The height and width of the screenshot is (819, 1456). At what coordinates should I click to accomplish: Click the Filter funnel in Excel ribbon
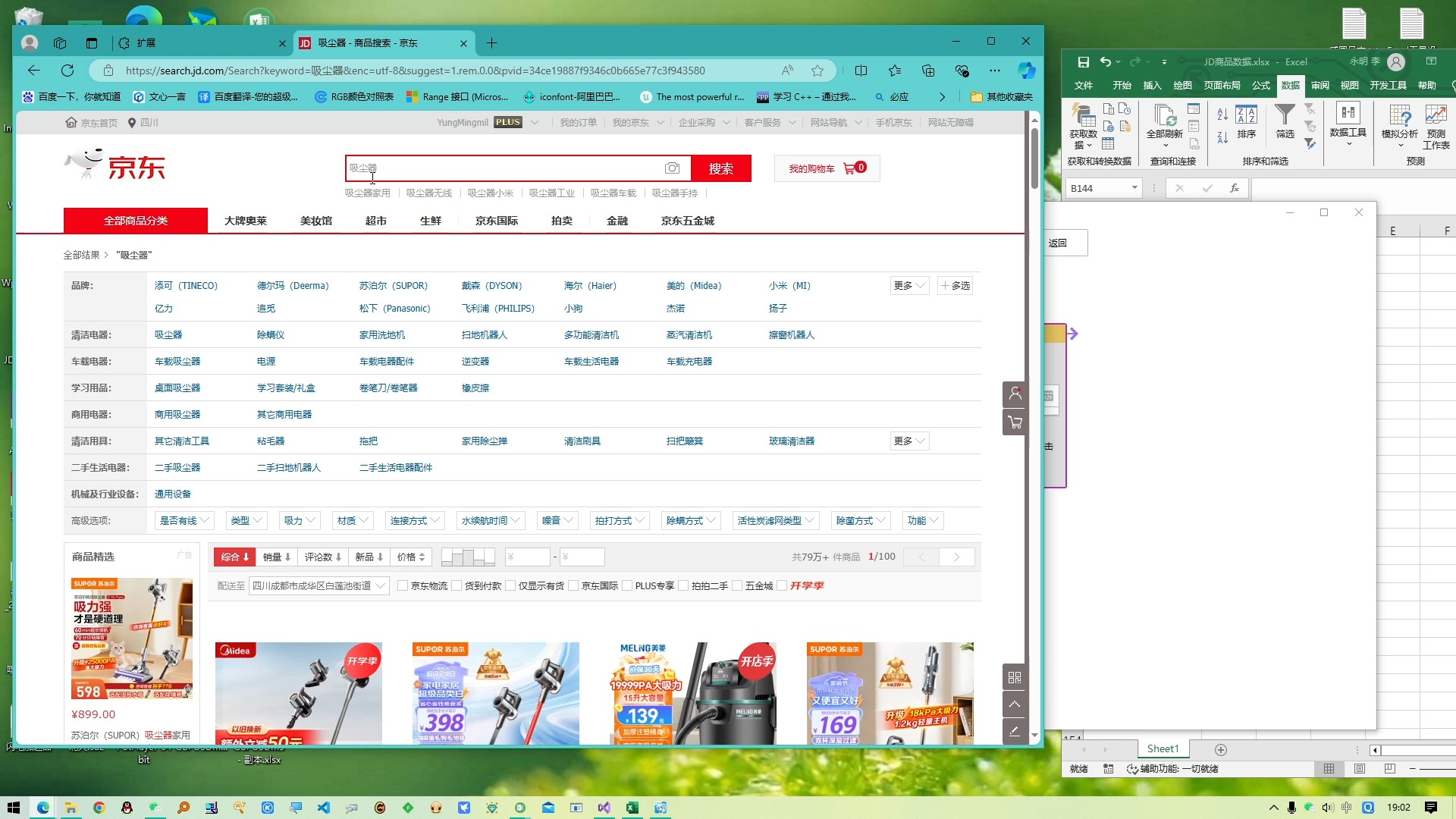[1285, 121]
